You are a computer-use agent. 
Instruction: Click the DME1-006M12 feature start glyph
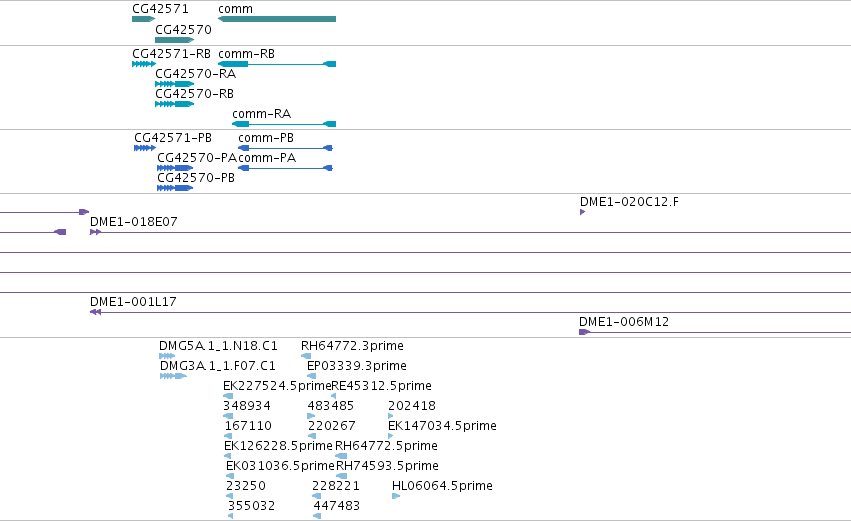pos(585,332)
